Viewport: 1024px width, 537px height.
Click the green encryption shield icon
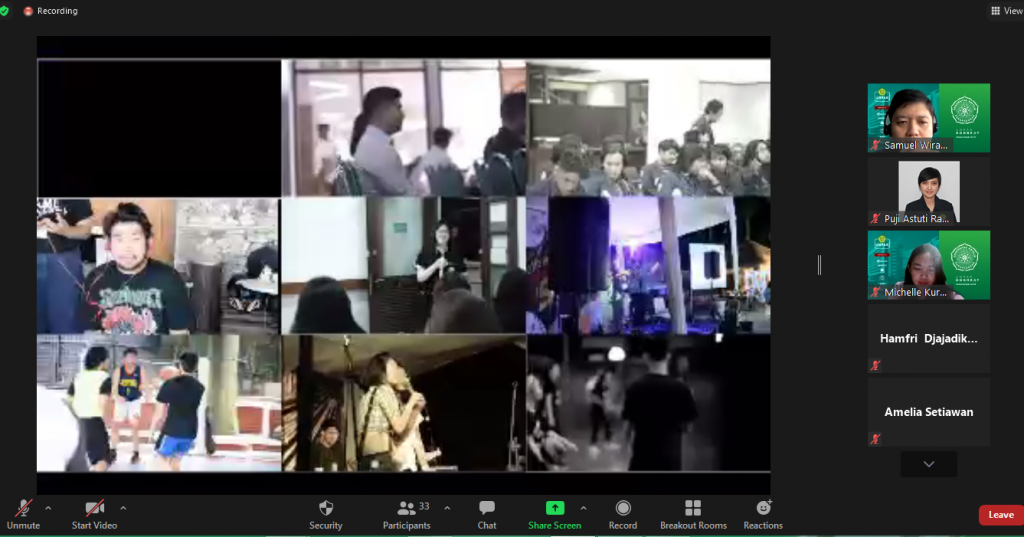click(5, 10)
